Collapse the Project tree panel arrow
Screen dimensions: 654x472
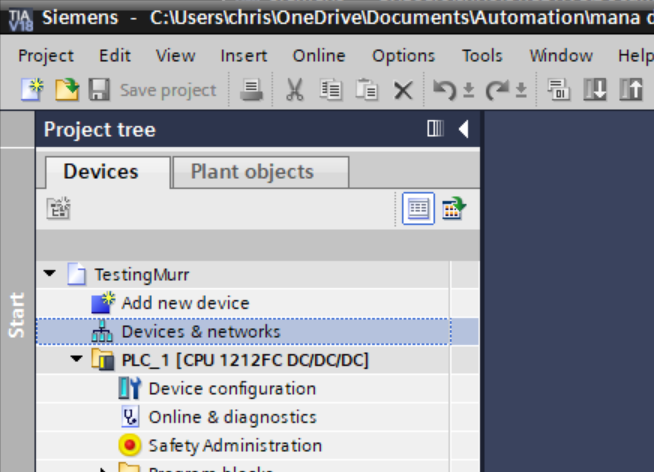[x=464, y=129]
